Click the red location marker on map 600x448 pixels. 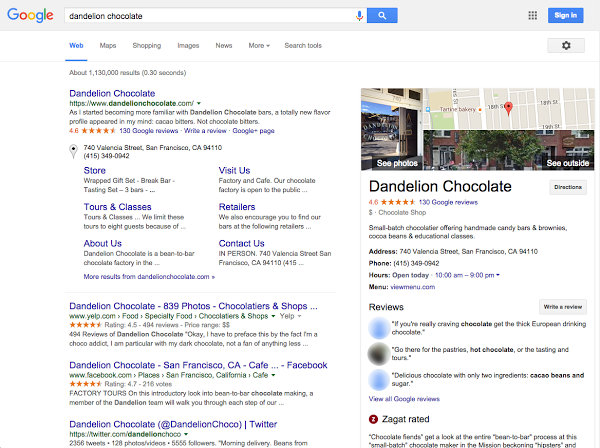(508, 108)
